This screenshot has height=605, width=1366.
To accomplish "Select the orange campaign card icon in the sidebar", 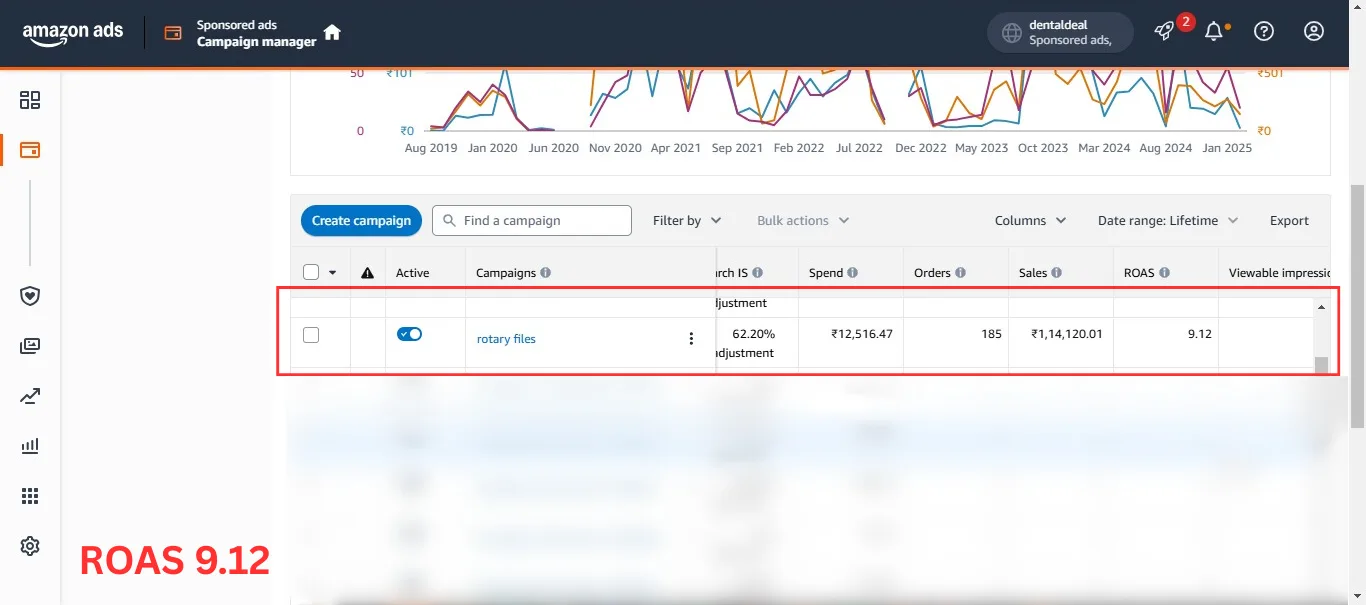I will coord(30,150).
